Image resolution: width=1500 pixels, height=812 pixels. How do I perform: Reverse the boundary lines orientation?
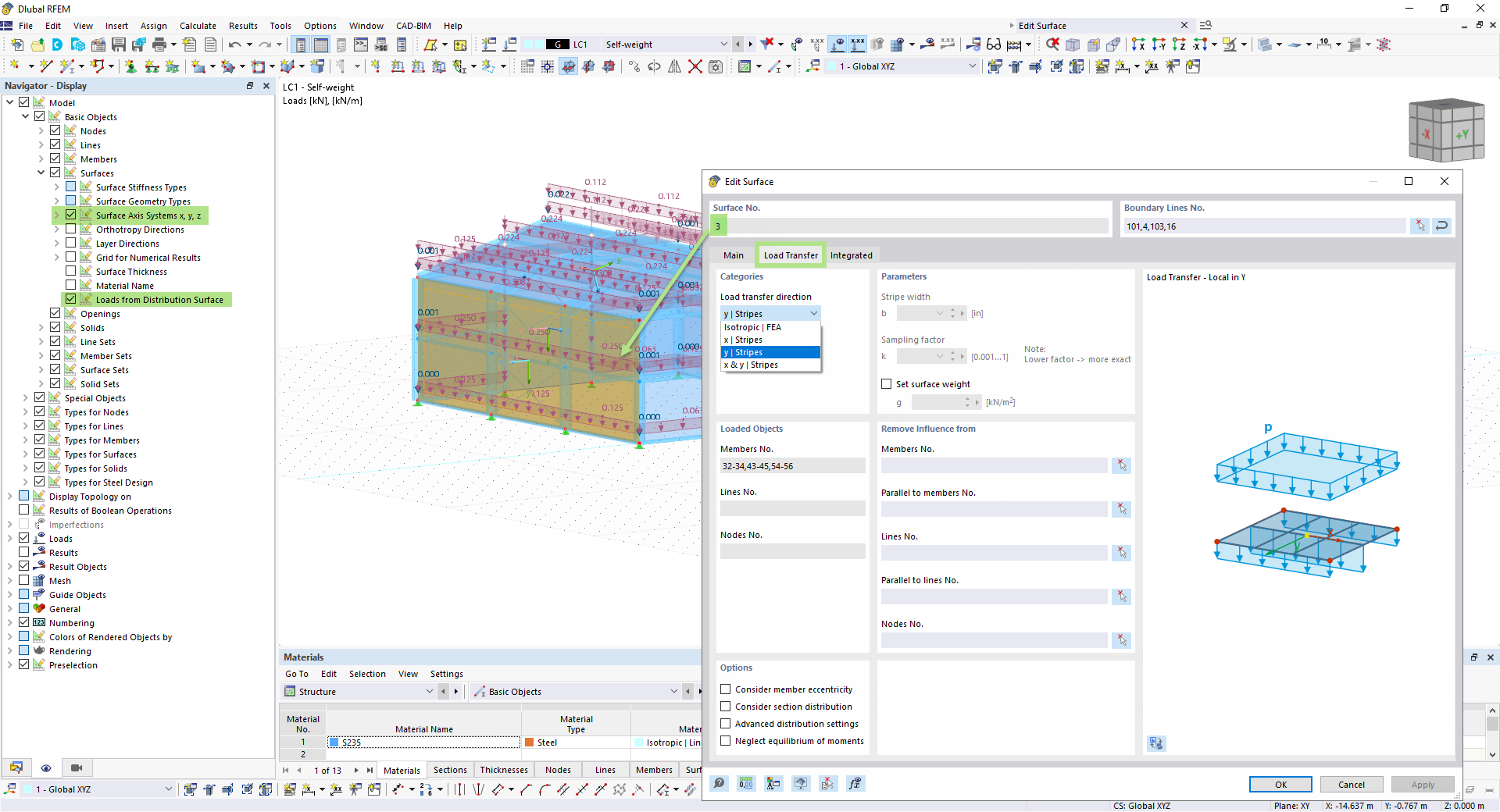tap(1442, 226)
